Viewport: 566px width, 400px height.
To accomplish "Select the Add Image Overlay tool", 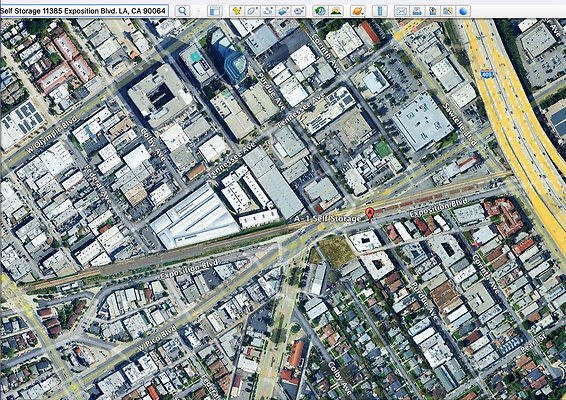I will click(x=283, y=11).
